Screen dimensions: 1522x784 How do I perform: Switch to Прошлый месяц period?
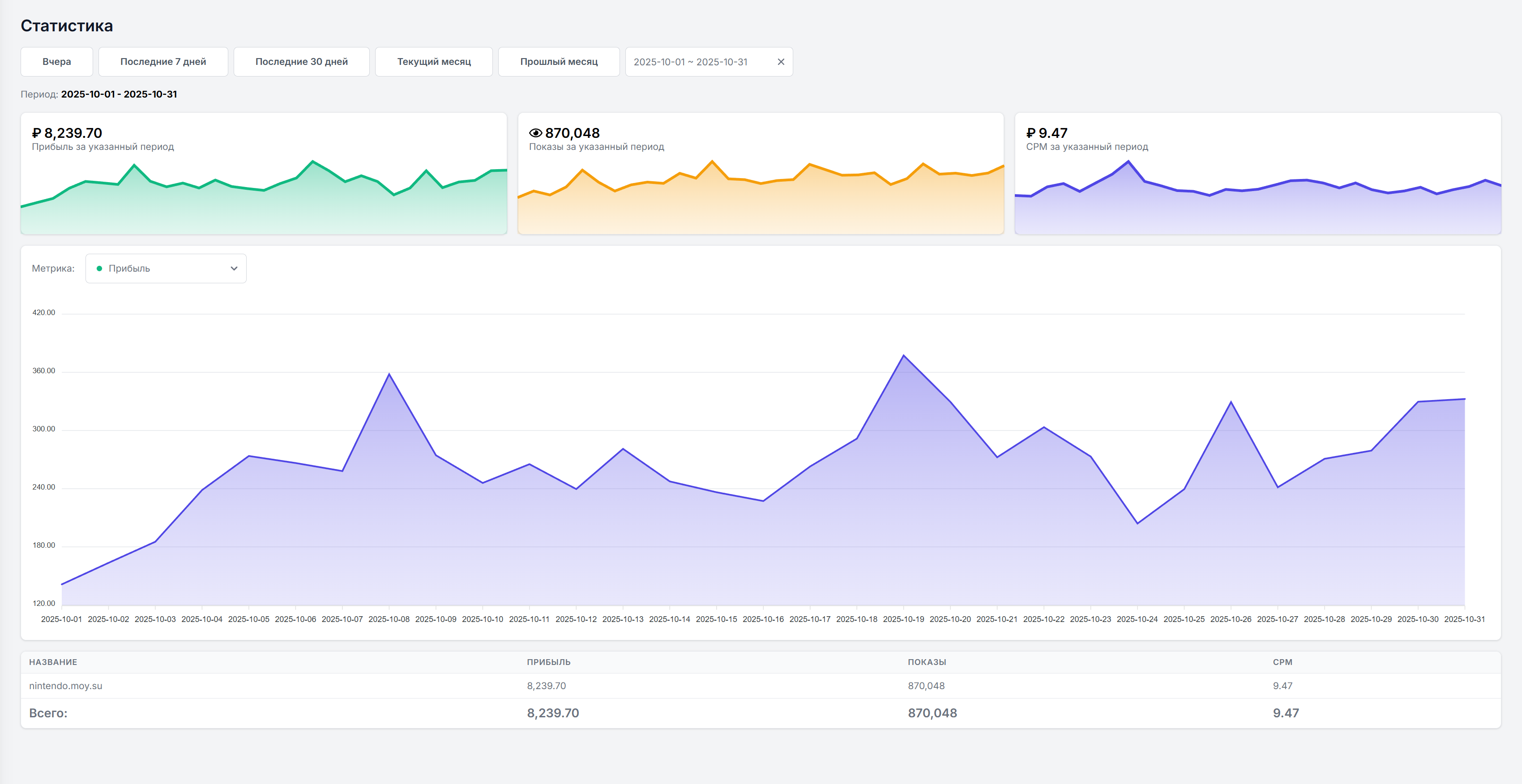pos(558,62)
